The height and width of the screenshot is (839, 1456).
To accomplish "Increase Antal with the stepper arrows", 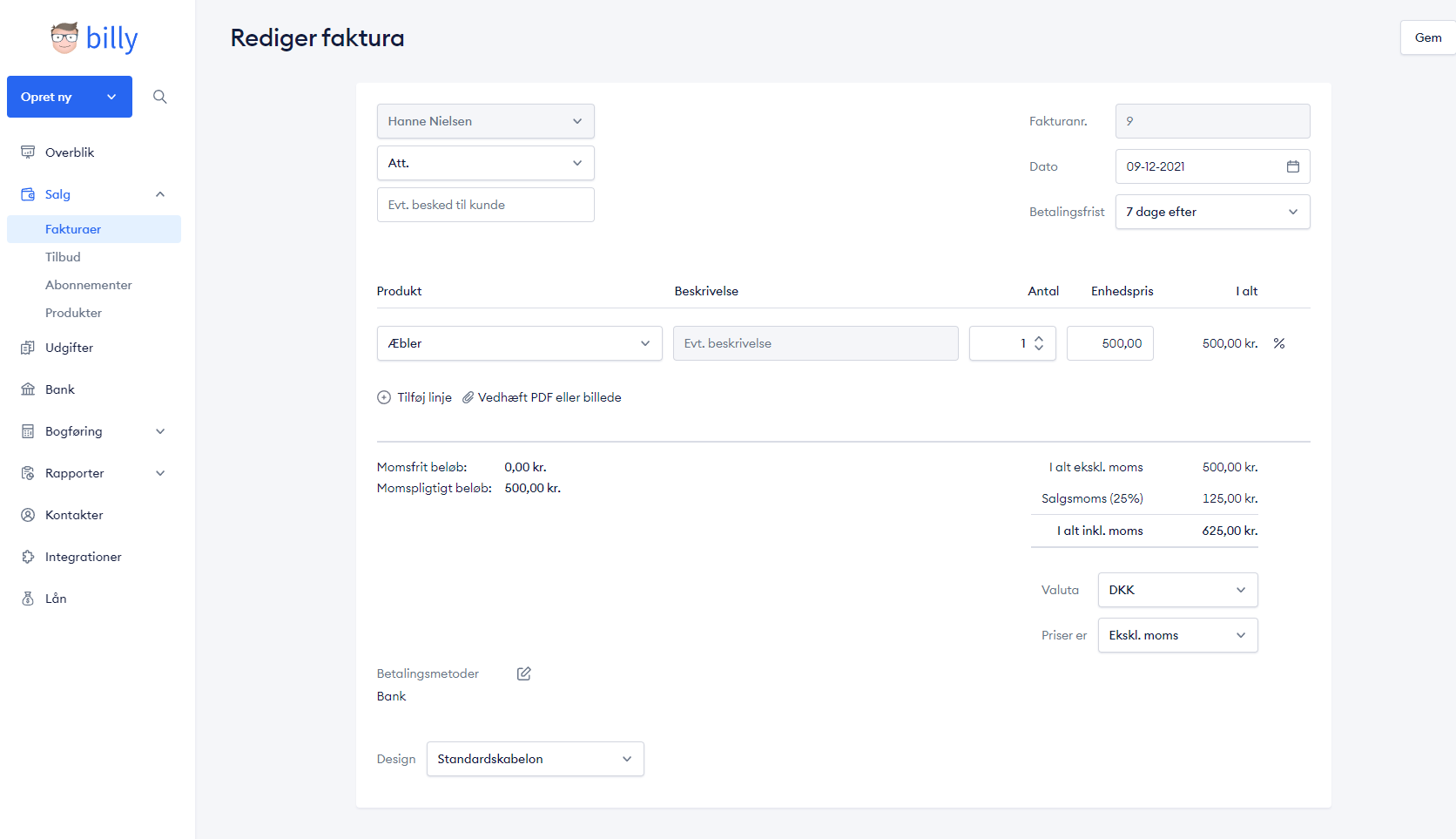I will tap(1039, 339).
